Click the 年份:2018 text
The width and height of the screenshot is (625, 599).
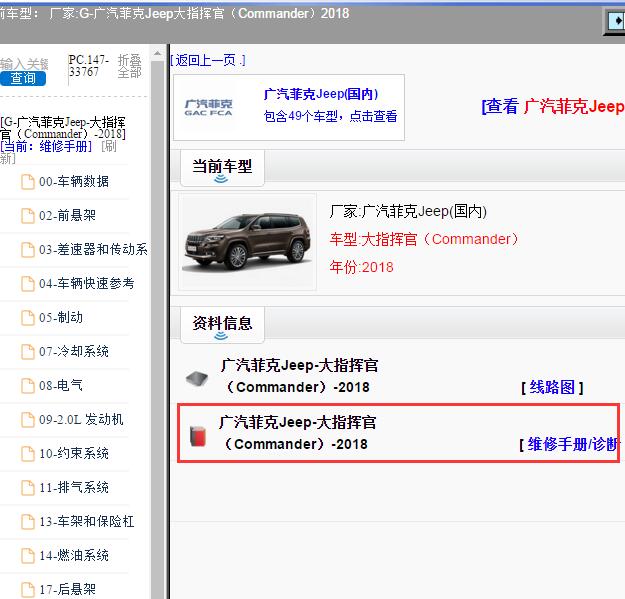[361, 267]
